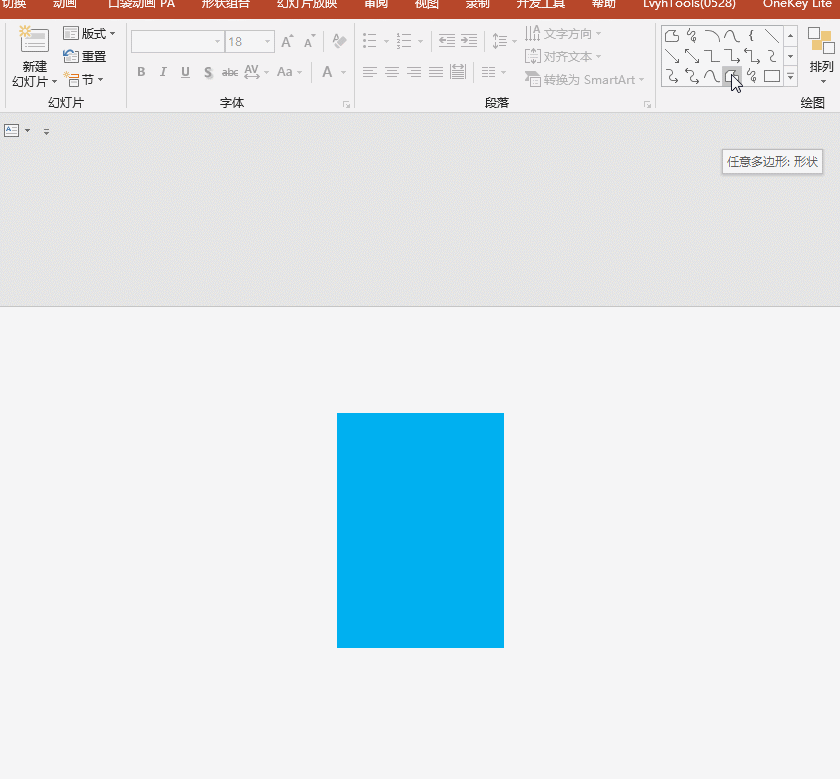
Task: Apply distributed text alignment
Action: (458, 72)
